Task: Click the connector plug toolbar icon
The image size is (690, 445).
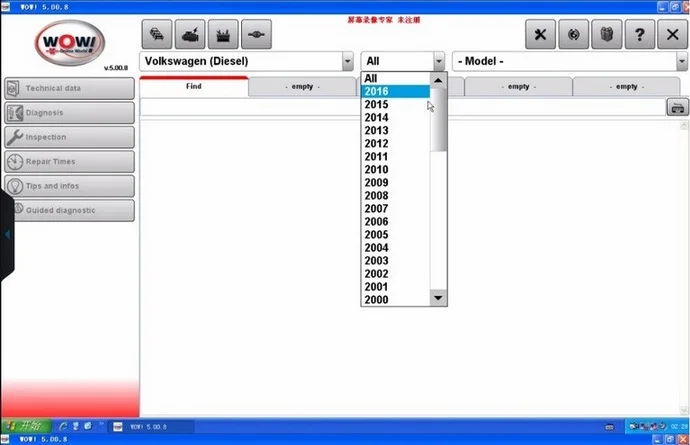Action: pyautogui.click(x=257, y=34)
